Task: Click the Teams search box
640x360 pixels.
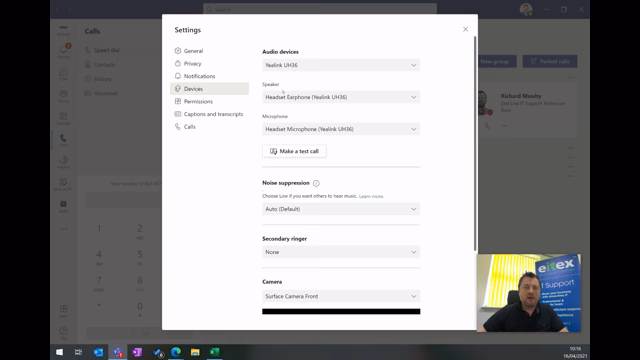Action: click(320, 9)
